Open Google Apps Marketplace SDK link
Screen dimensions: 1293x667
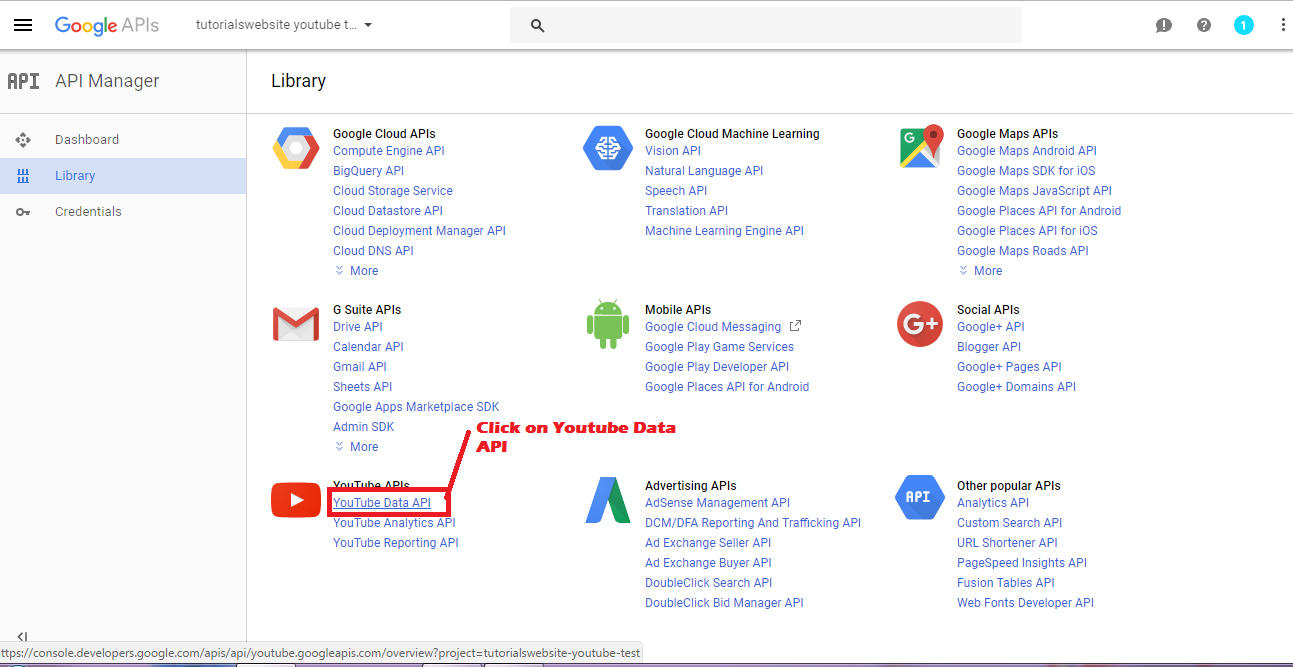pos(416,407)
